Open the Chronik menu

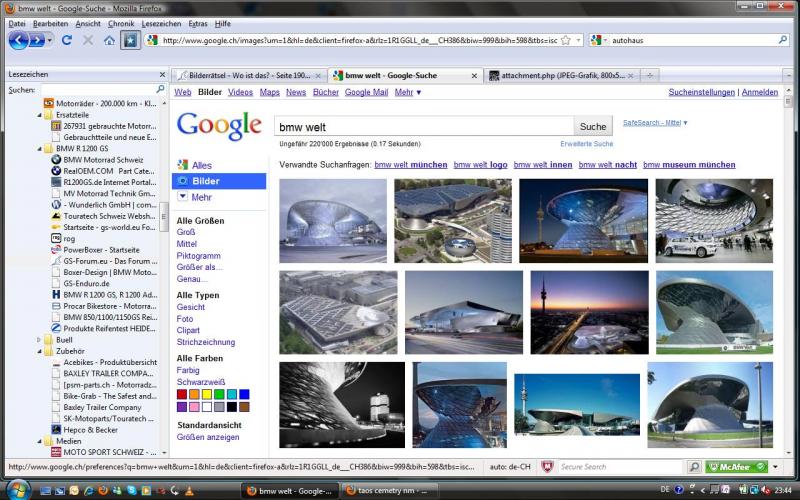click(121, 23)
